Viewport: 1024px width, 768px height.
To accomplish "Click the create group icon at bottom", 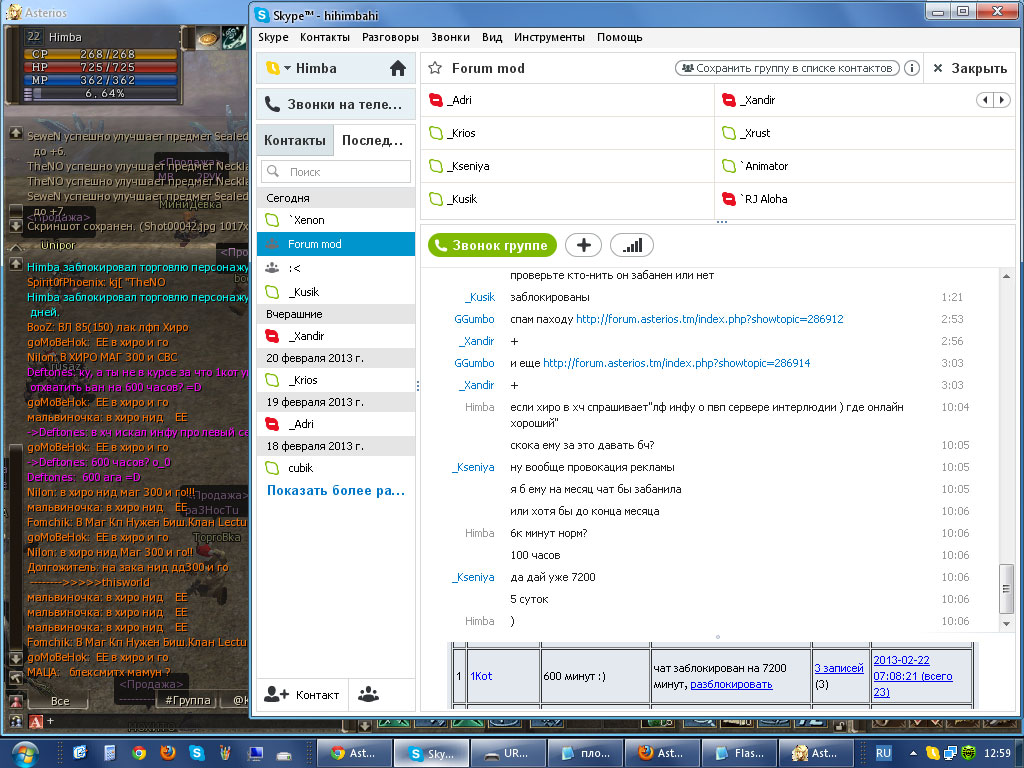I will (368, 694).
